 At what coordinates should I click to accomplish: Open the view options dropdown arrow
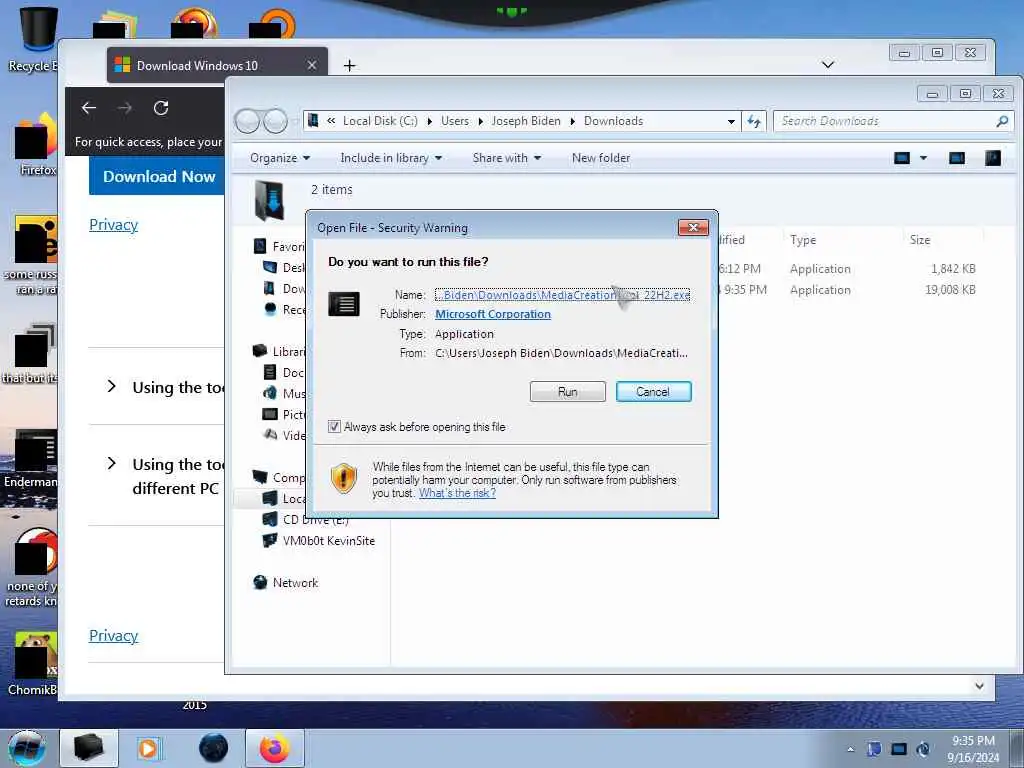(x=923, y=158)
